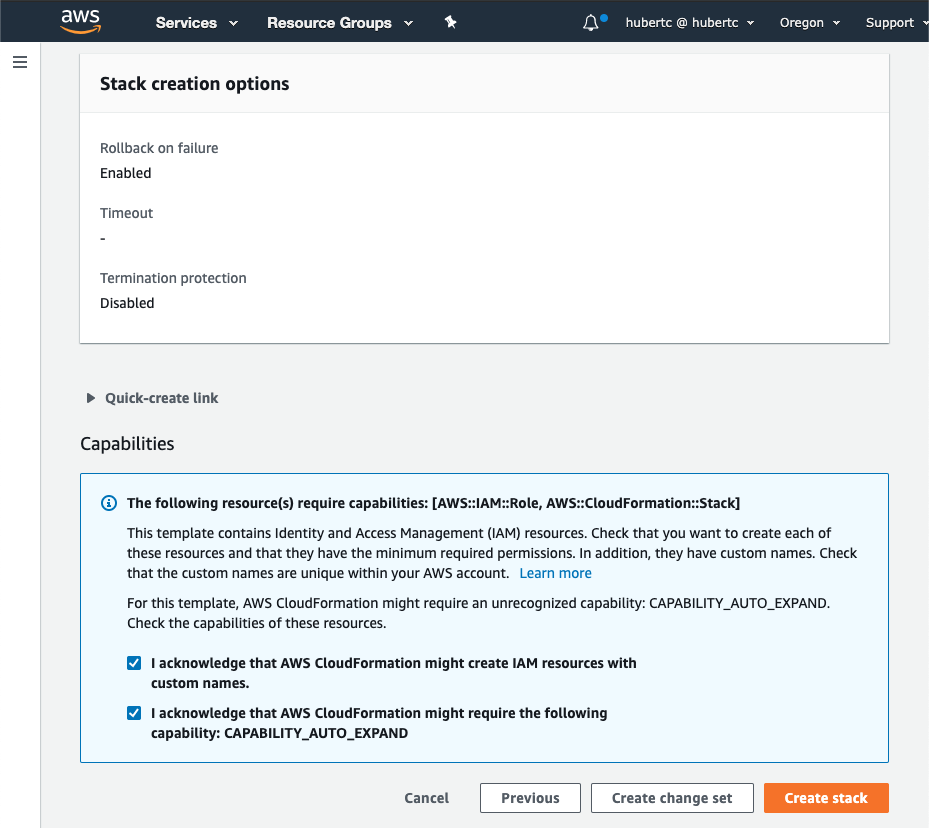Click the Create change set button

[672, 798]
